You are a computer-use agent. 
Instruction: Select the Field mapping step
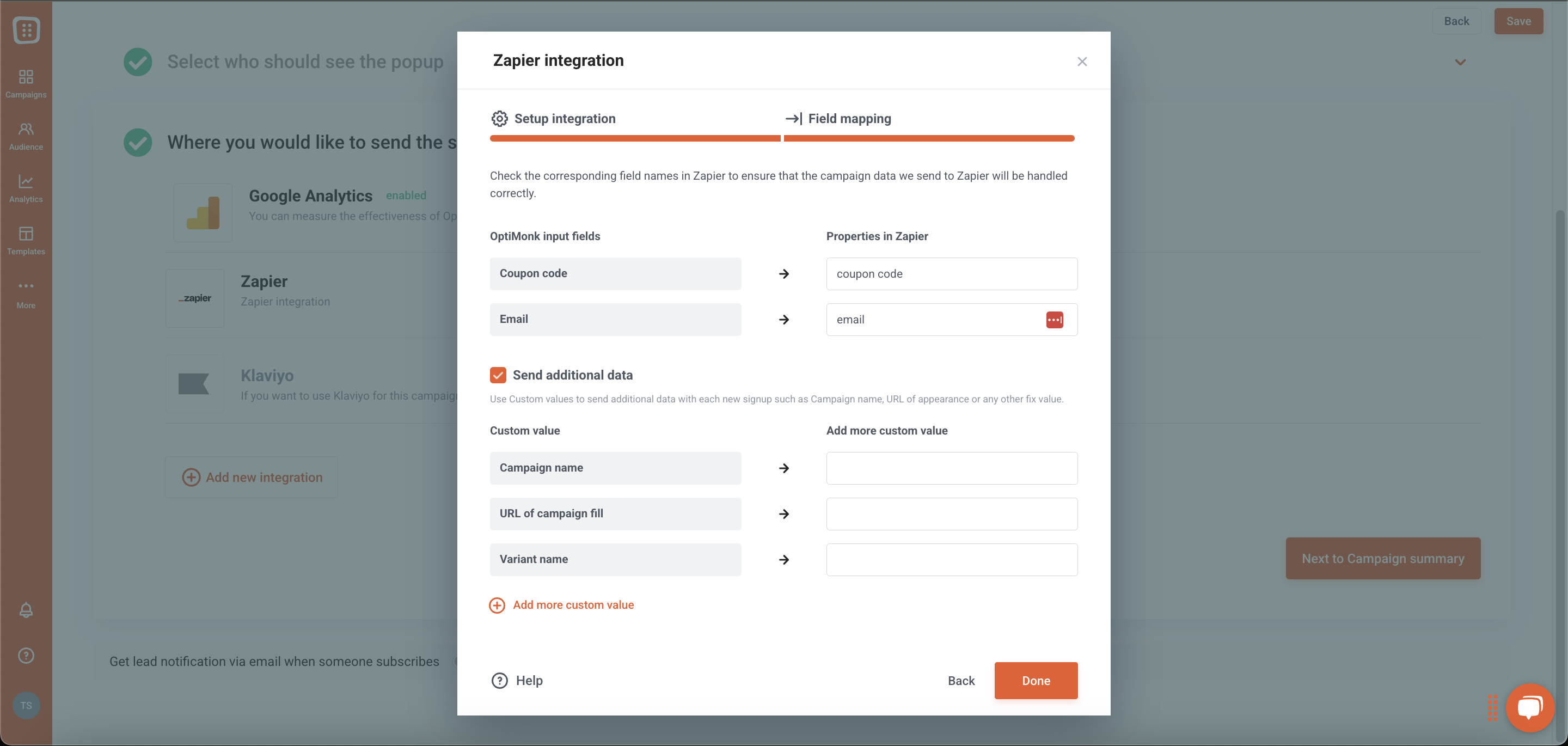click(x=837, y=119)
